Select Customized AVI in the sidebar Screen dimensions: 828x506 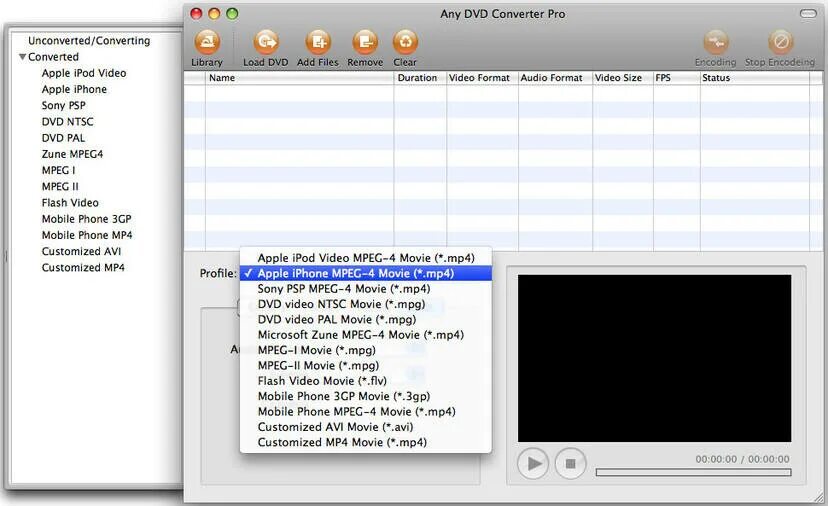(81, 251)
